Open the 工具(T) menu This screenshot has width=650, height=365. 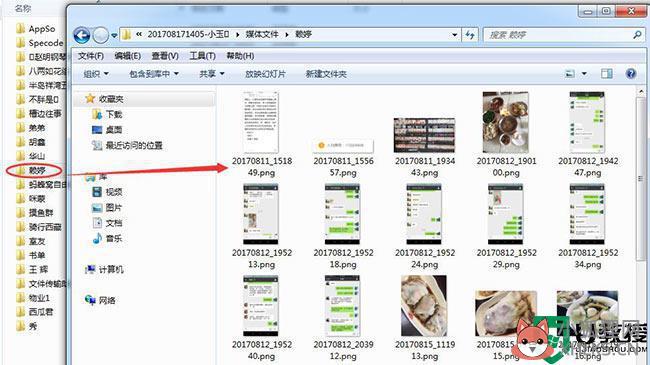point(203,56)
